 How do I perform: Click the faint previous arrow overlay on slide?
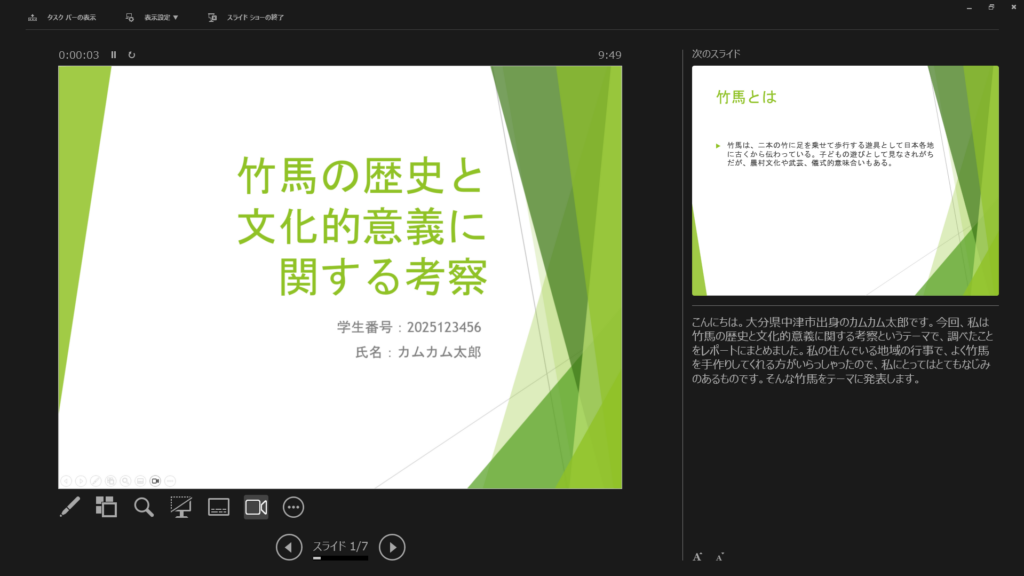[66, 481]
